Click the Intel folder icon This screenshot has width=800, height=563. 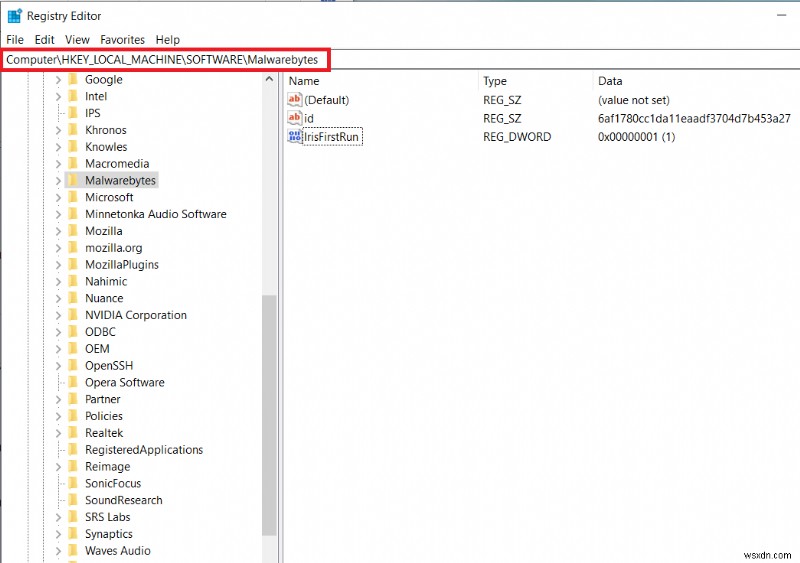pyautogui.click(x=73, y=96)
